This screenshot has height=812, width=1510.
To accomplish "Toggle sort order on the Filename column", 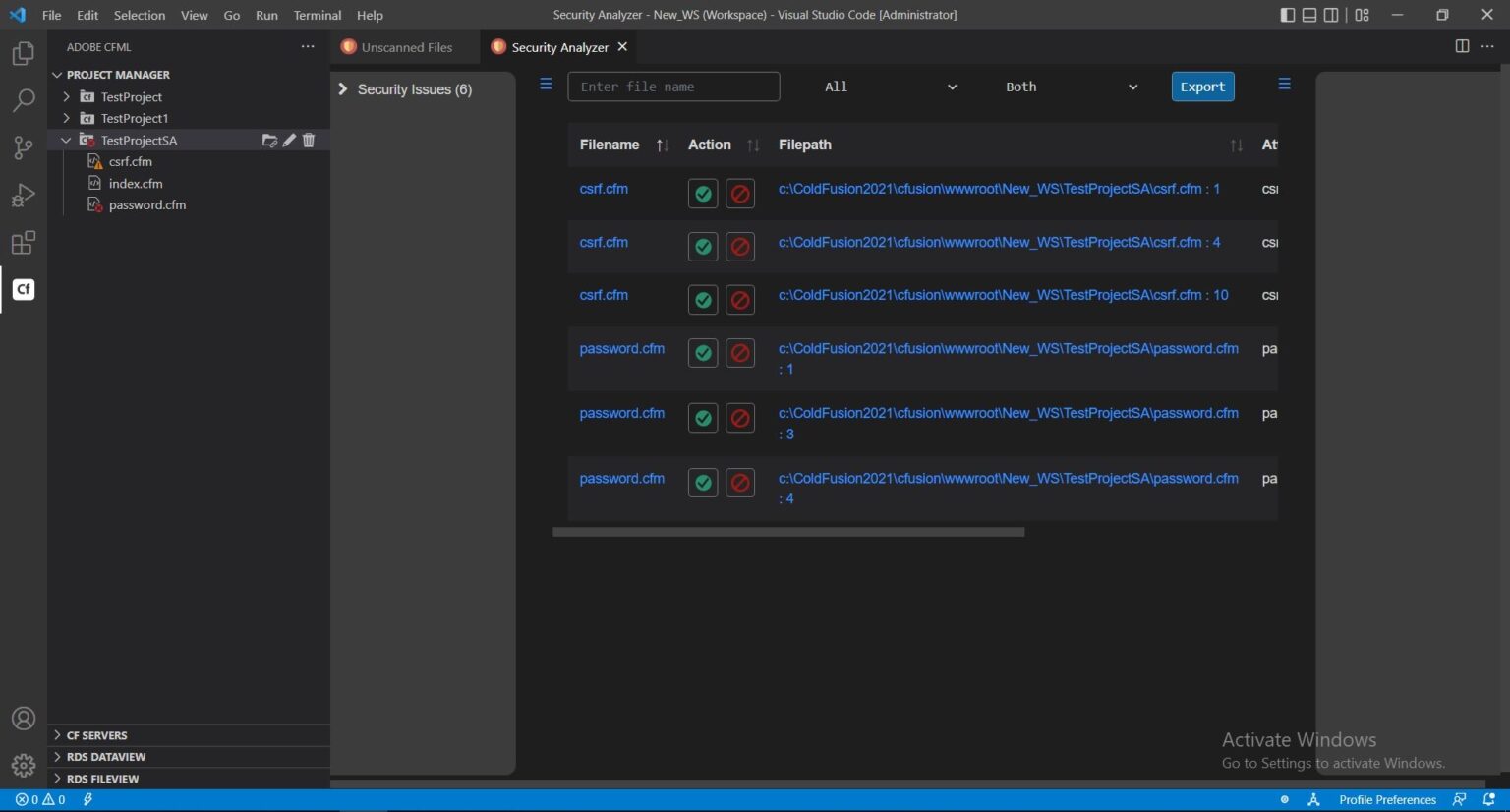I will click(x=660, y=145).
